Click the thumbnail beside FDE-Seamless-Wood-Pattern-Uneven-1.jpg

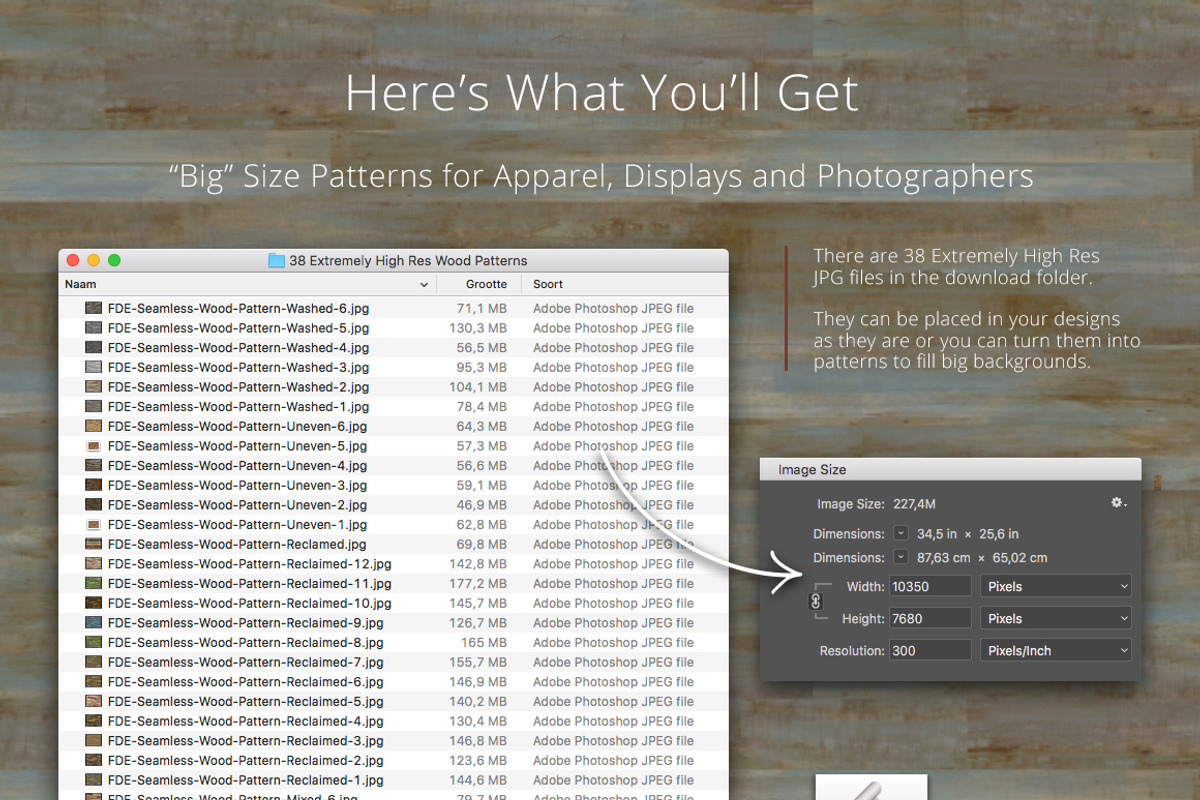[x=93, y=524]
